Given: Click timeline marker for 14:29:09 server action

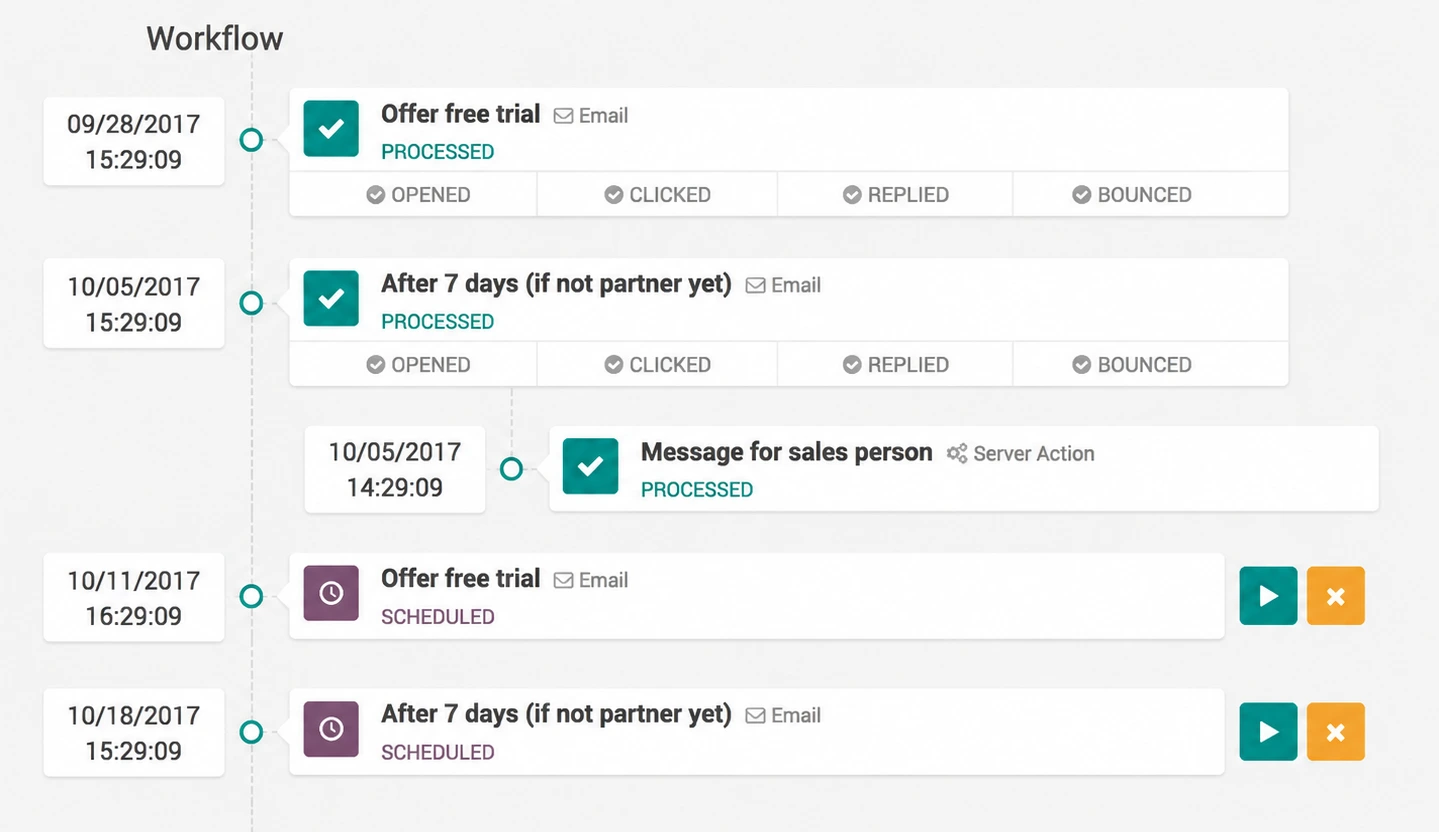Looking at the screenshot, I should pyautogui.click(x=511, y=468).
